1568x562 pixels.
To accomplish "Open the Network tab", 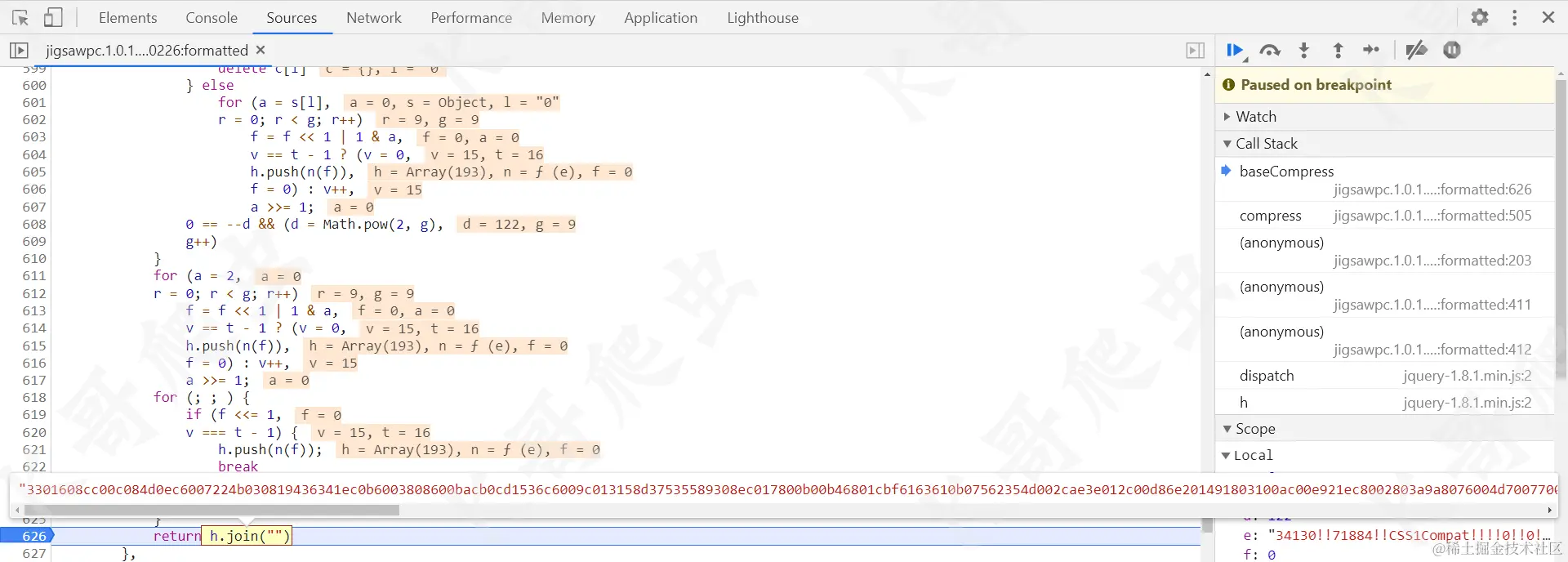I will click(x=374, y=17).
